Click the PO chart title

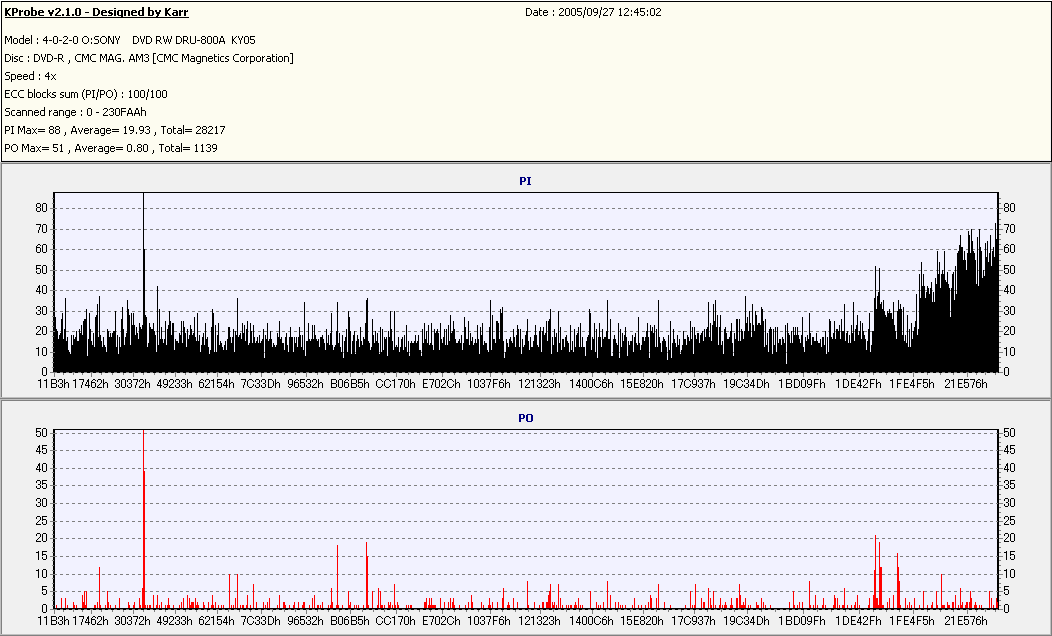pyautogui.click(x=525, y=418)
